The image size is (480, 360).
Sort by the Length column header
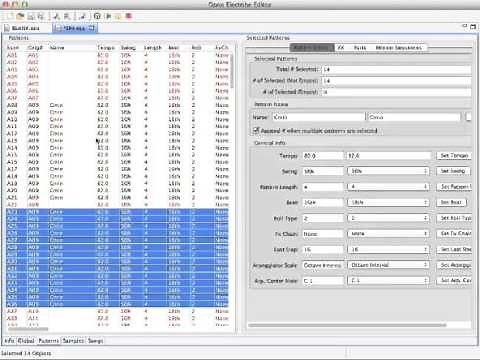click(152, 48)
